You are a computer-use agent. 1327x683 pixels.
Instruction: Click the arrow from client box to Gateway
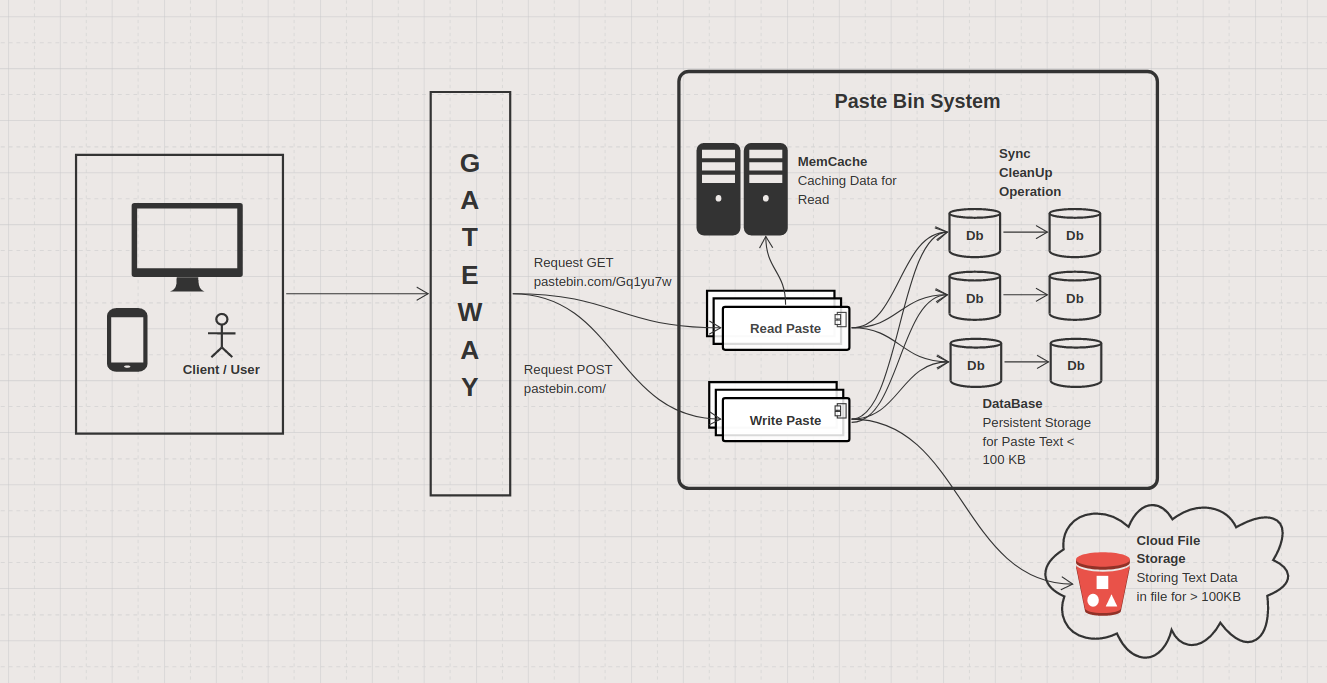357,294
